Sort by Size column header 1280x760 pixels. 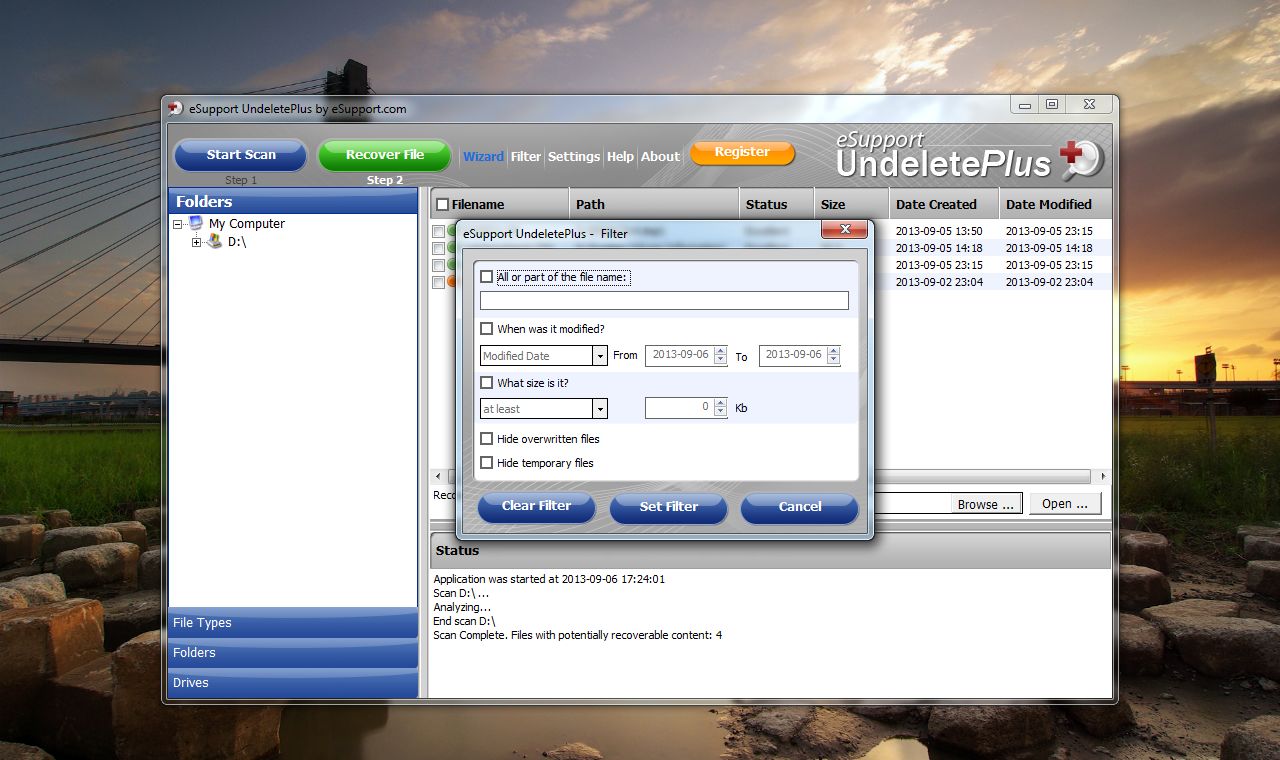pos(851,204)
